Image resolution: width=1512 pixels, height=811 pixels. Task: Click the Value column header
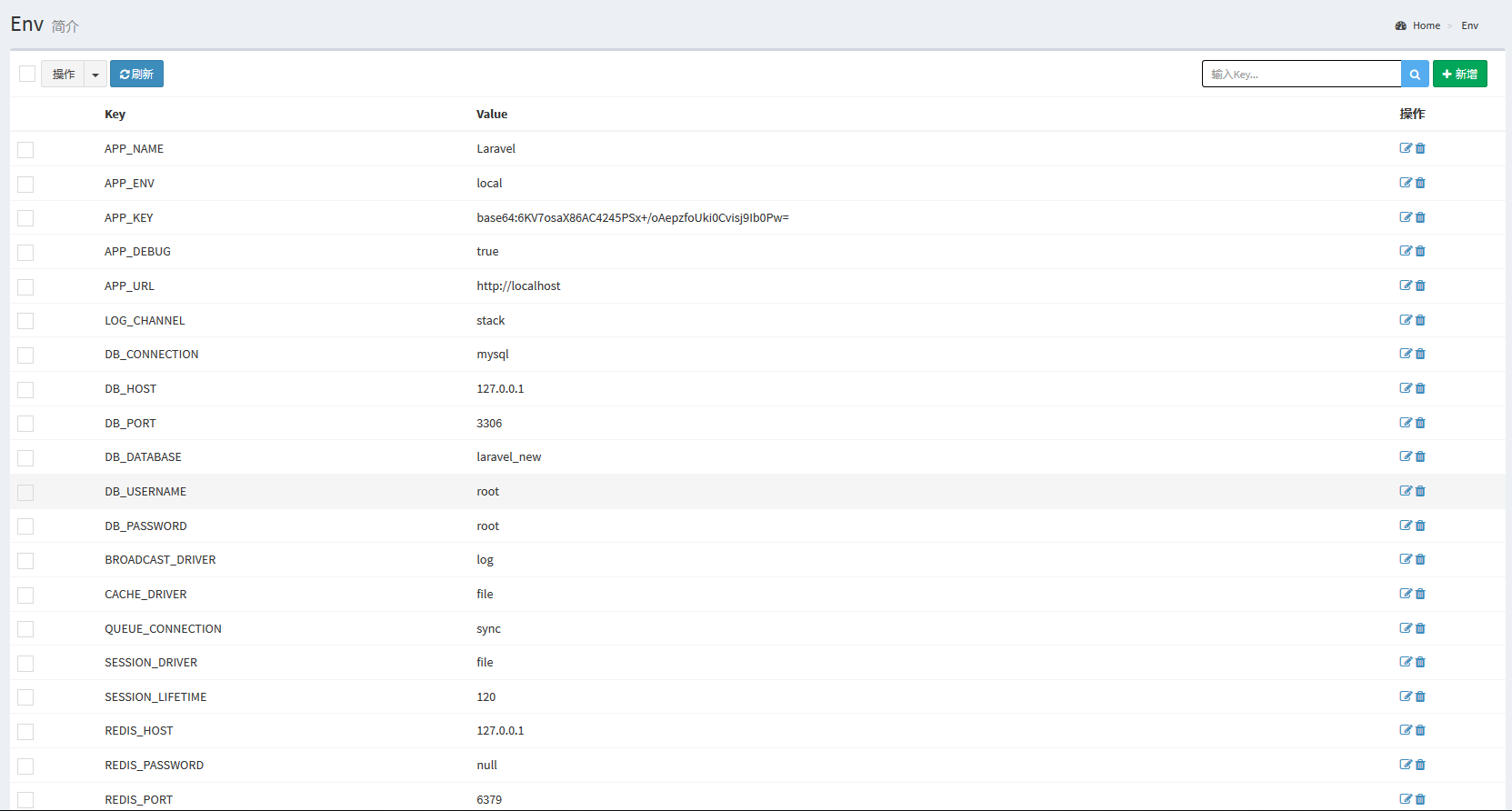click(x=492, y=114)
